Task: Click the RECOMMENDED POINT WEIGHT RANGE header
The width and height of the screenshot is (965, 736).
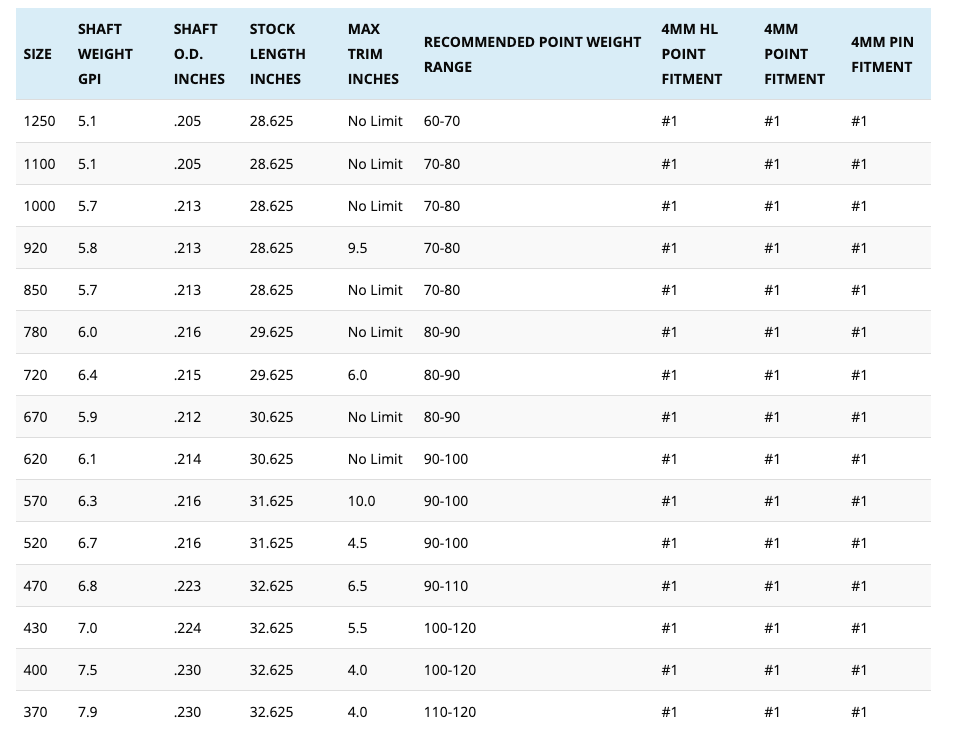Action: coord(532,54)
